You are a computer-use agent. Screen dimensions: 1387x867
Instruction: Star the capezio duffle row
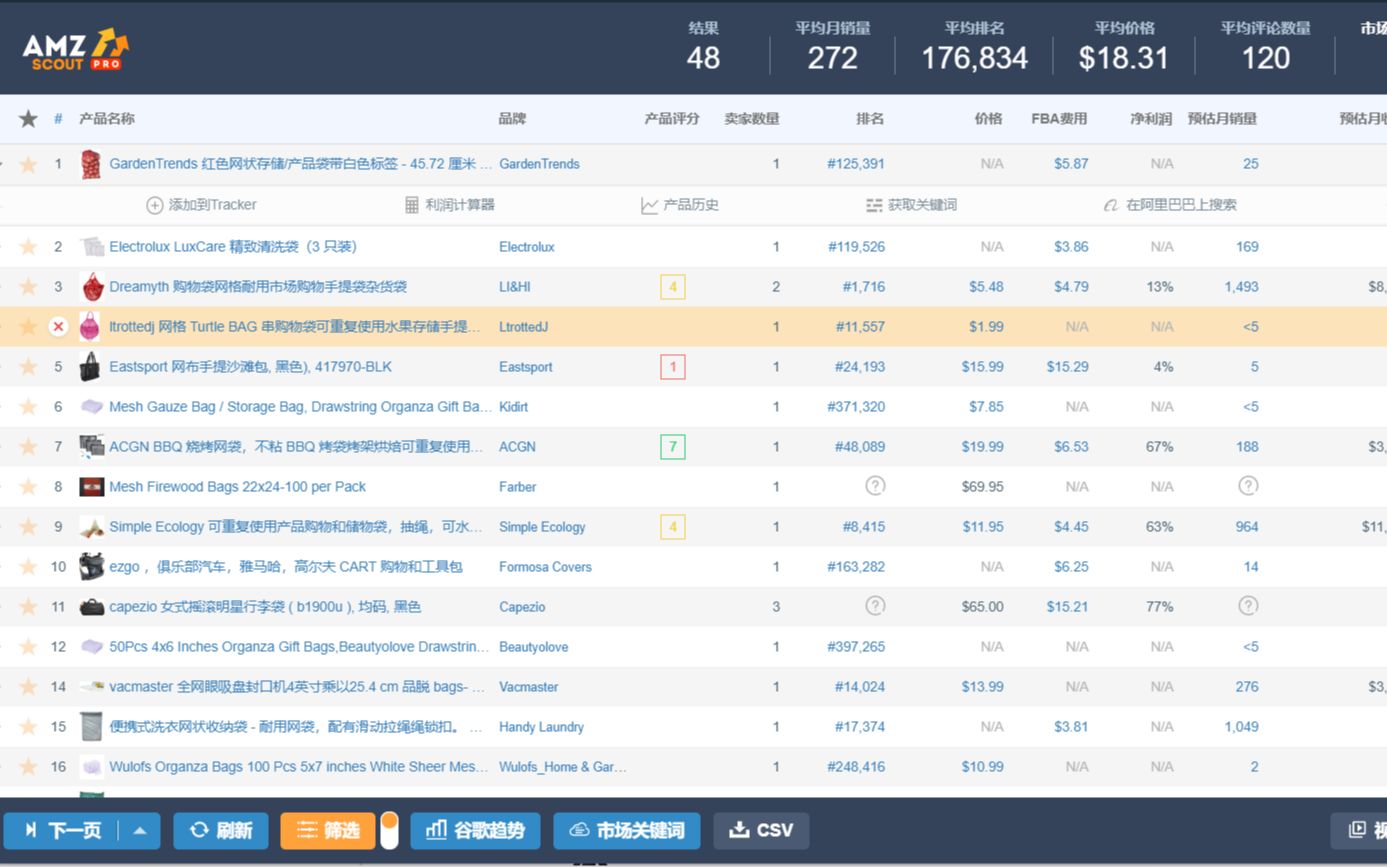click(28, 607)
